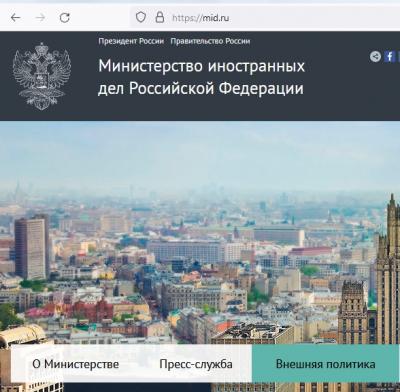
Task: Click the Министерство иностранных дел title
Action: click(201, 77)
